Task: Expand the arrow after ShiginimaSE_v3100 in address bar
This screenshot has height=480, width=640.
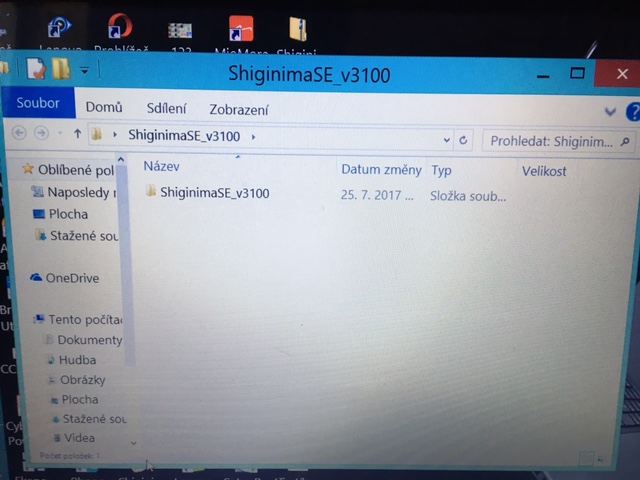Action: point(253,137)
